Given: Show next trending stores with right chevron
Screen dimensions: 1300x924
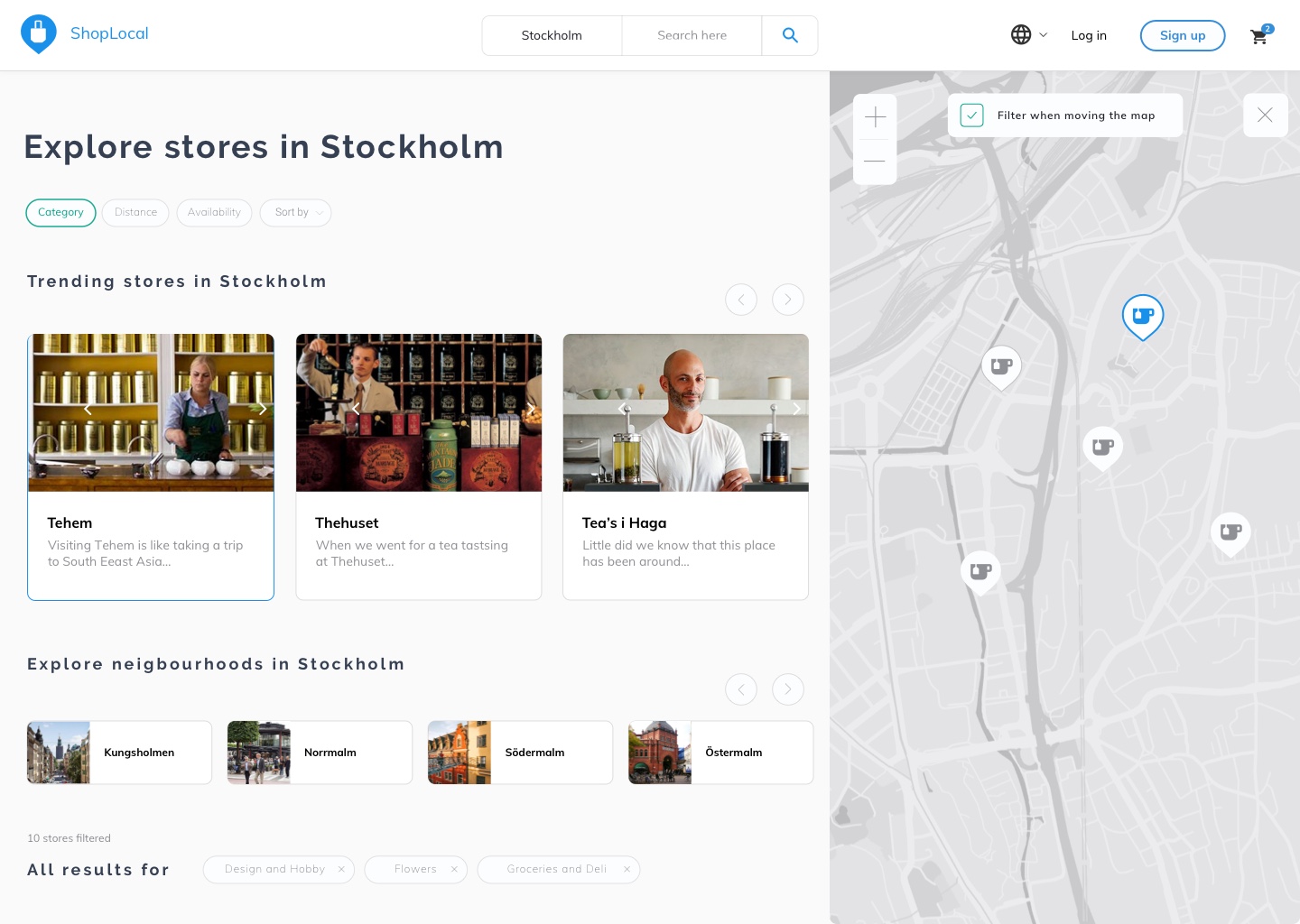Looking at the screenshot, I should [x=788, y=300].
